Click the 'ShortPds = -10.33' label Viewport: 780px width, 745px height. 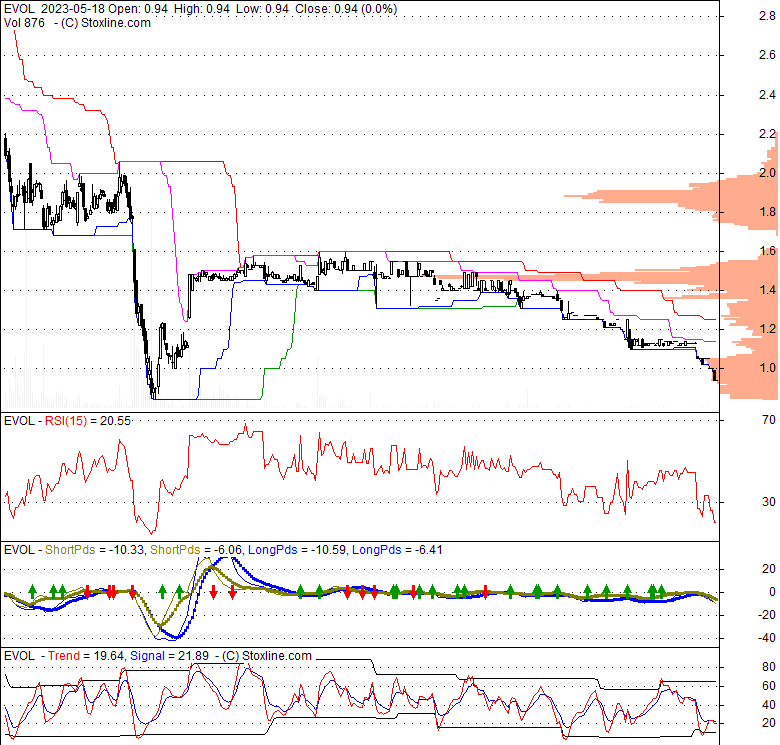click(95, 550)
